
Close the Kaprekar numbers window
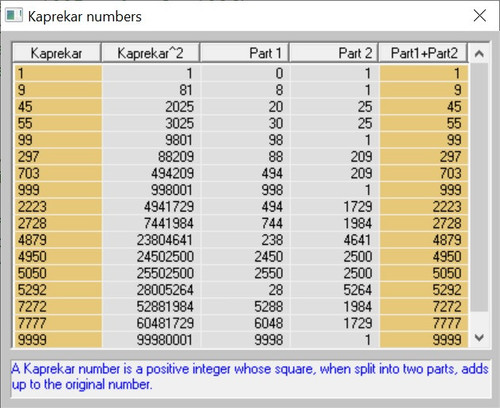tap(480, 16)
